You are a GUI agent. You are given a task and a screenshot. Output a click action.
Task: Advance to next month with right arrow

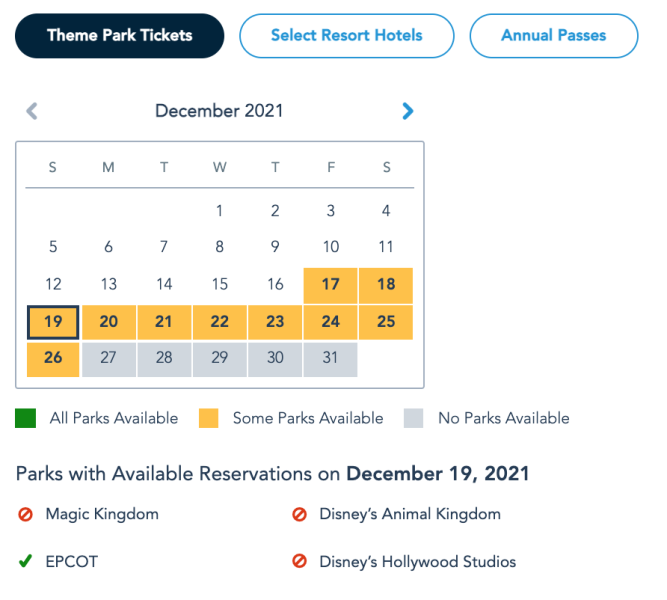[407, 111]
